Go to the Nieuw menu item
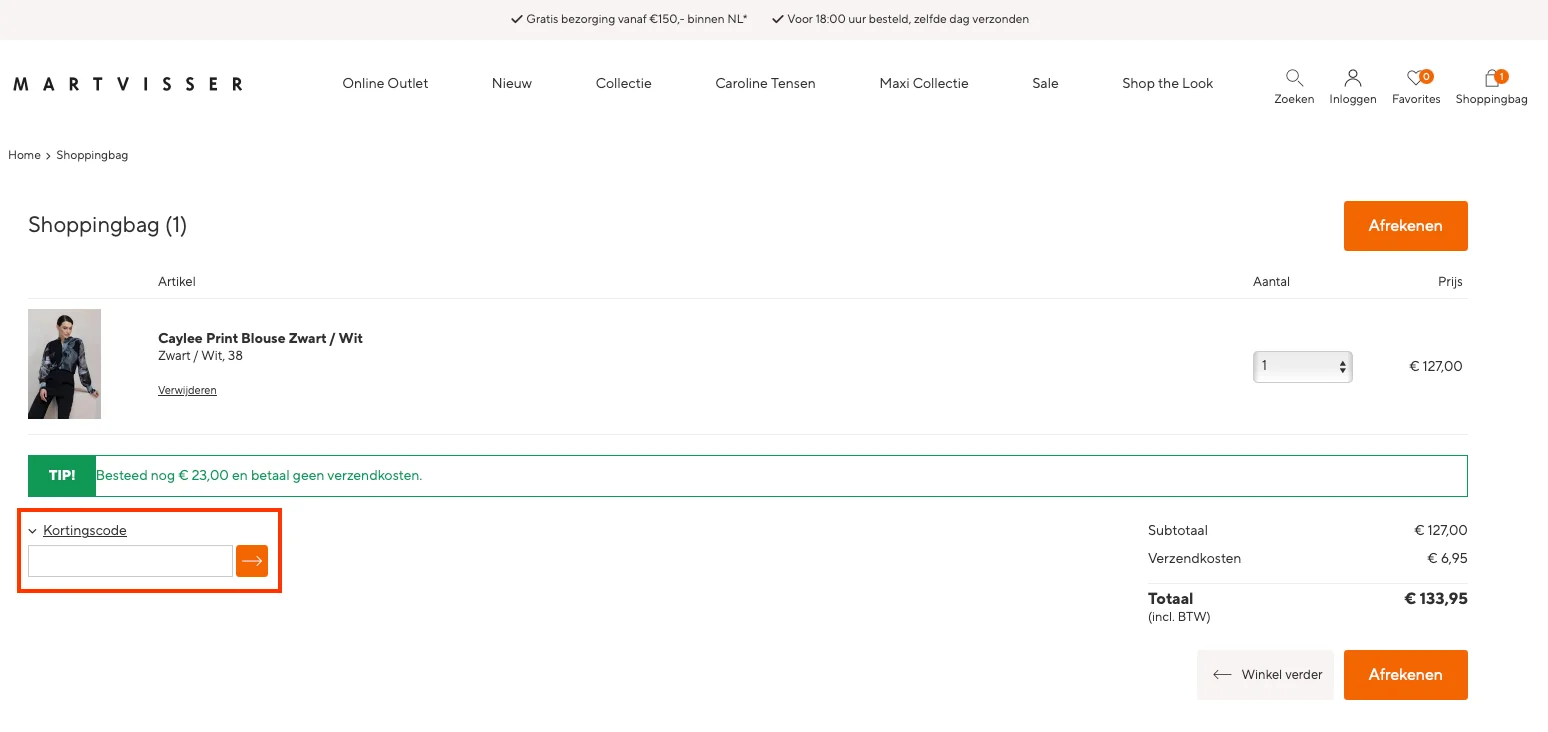This screenshot has width=1548, height=732. [x=511, y=84]
